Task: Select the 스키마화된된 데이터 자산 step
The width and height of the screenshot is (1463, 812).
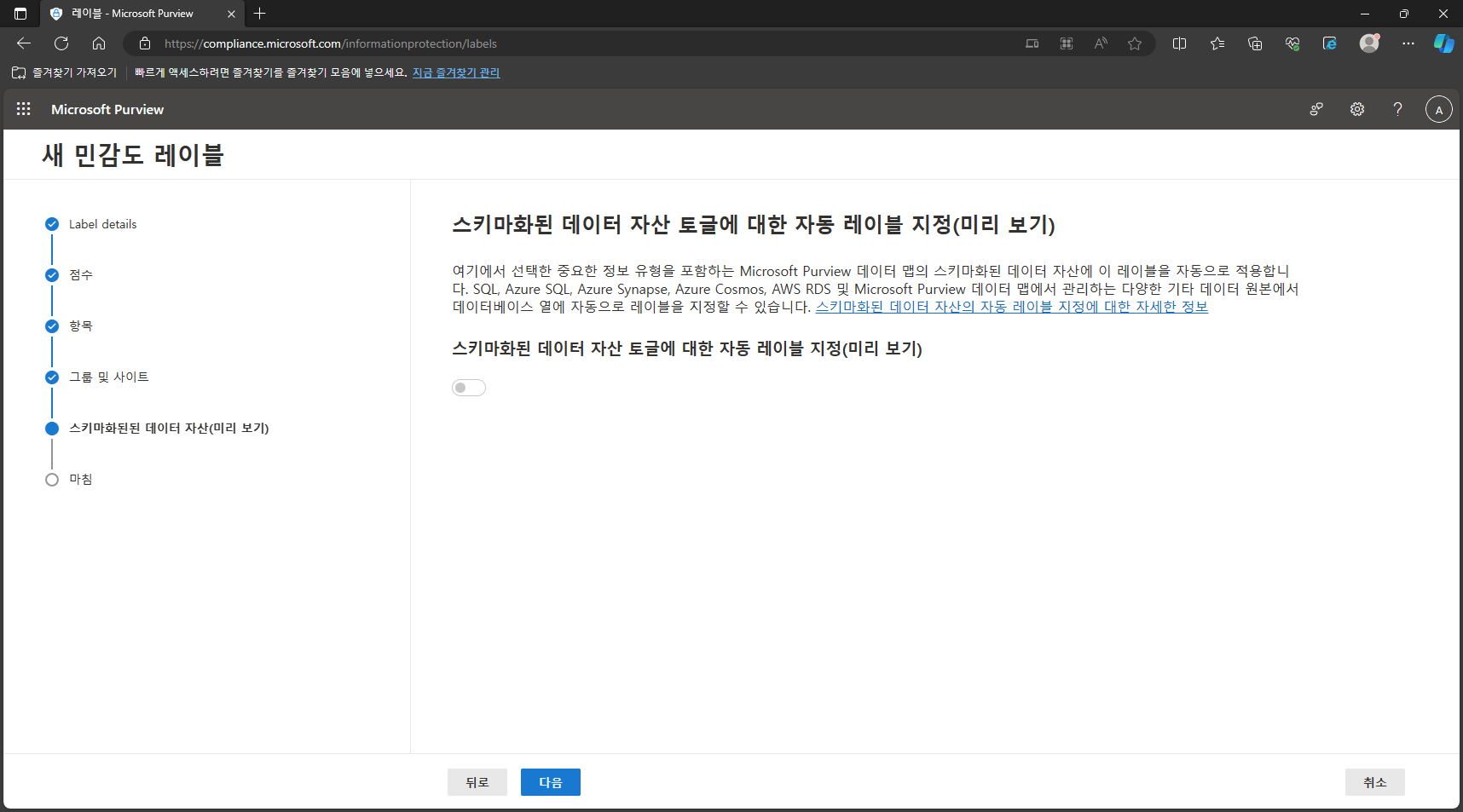Action: tap(169, 428)
